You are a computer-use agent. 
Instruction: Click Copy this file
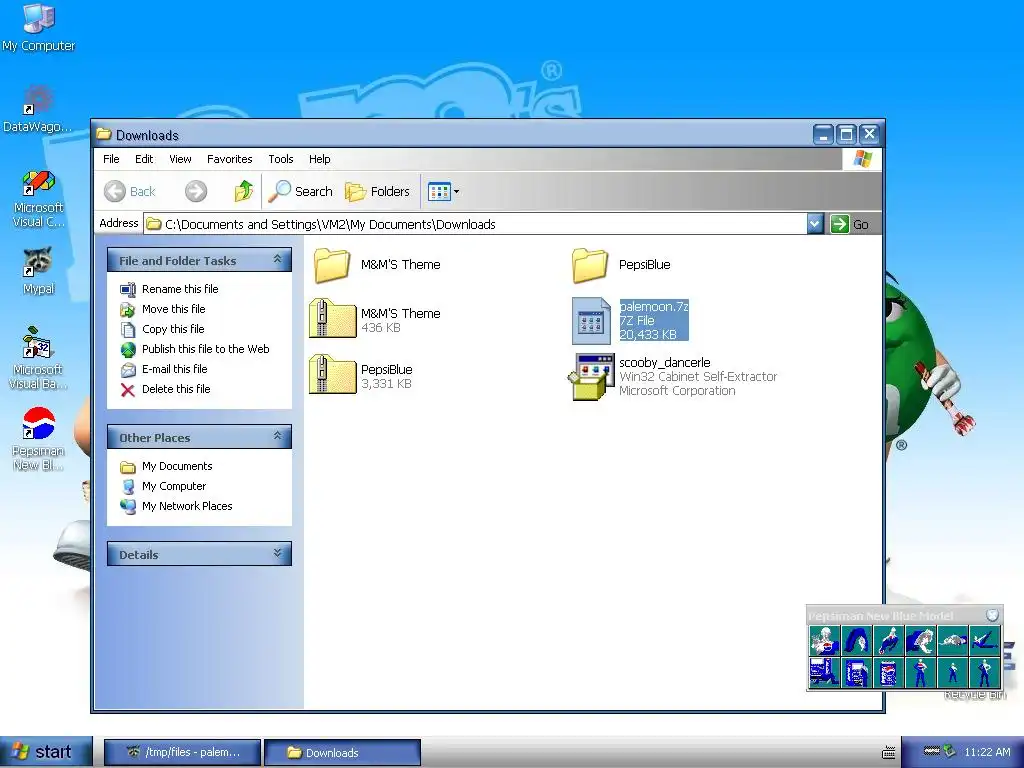pyautogui.click(x=162, y=329)
